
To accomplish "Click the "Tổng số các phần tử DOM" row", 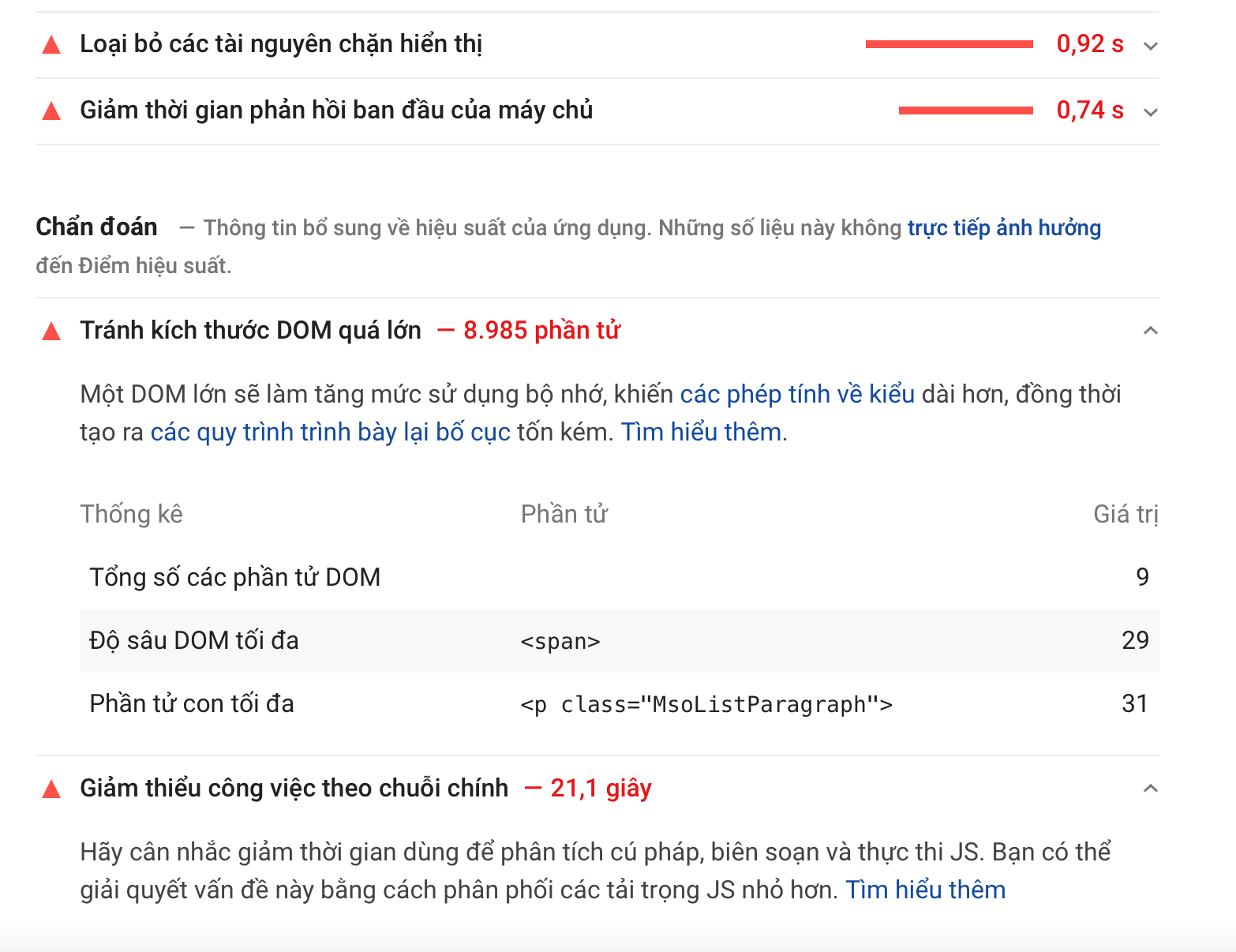I will click(x=235, y=577).
